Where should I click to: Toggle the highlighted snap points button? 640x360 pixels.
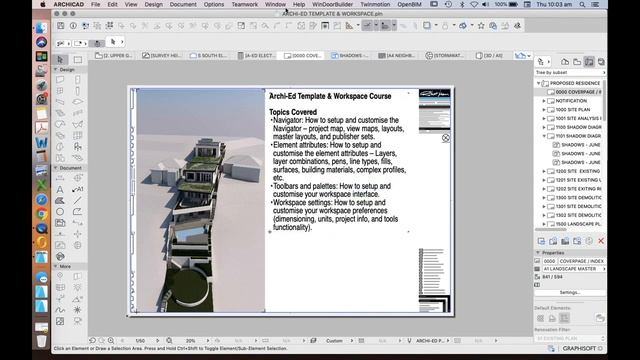[x=385, y=26]
